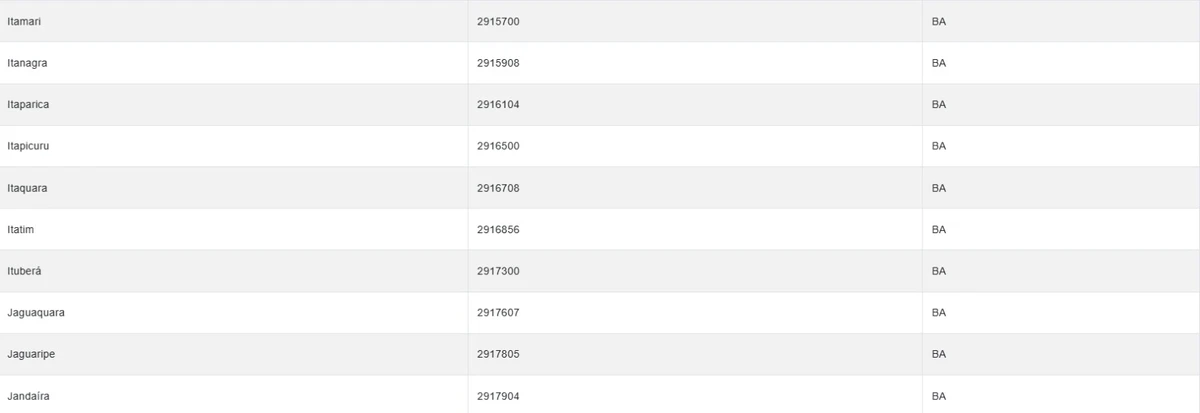Select the Itanagra name cell
Viewport: 1200px width, 413px height.
27,63
